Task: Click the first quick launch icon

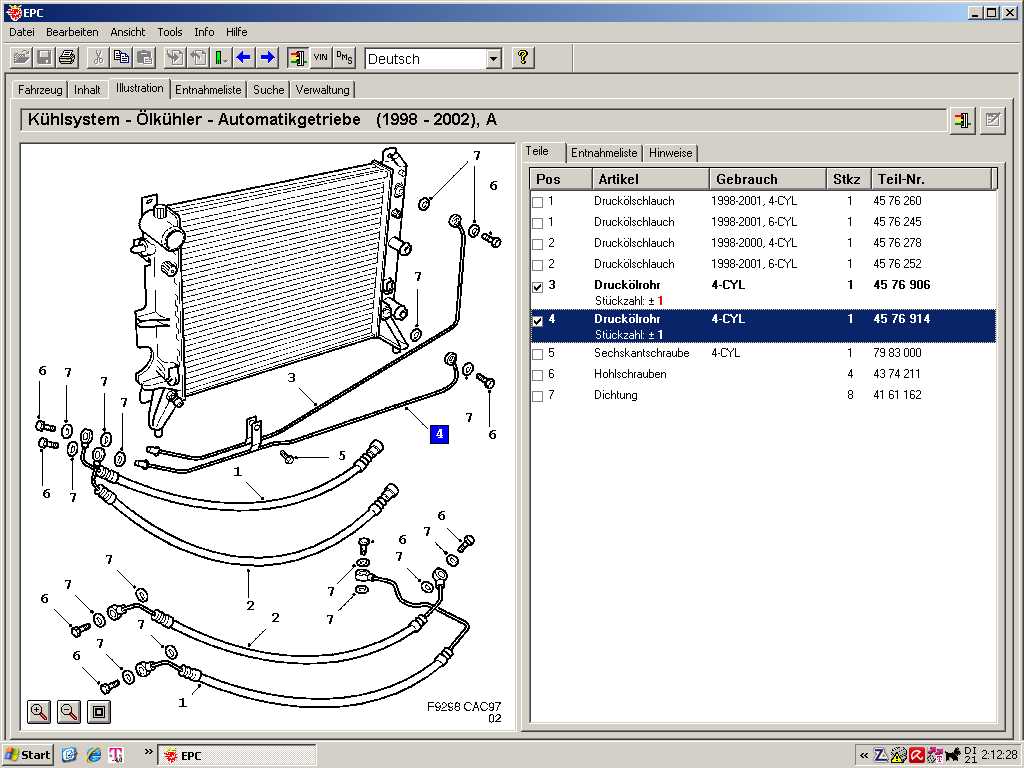Action: tap(69, 756)
